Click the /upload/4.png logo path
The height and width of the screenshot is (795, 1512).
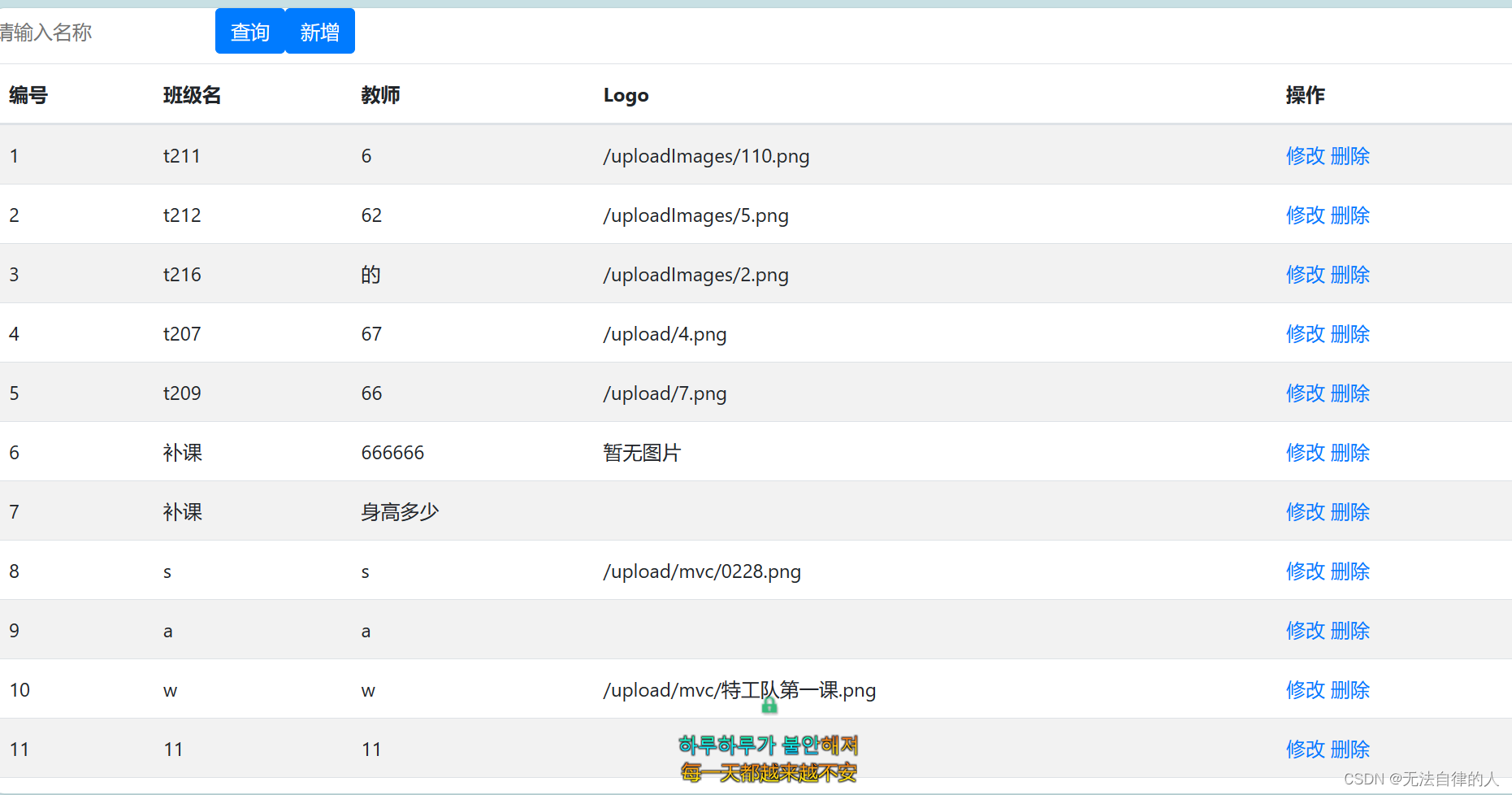coord(665,334)
